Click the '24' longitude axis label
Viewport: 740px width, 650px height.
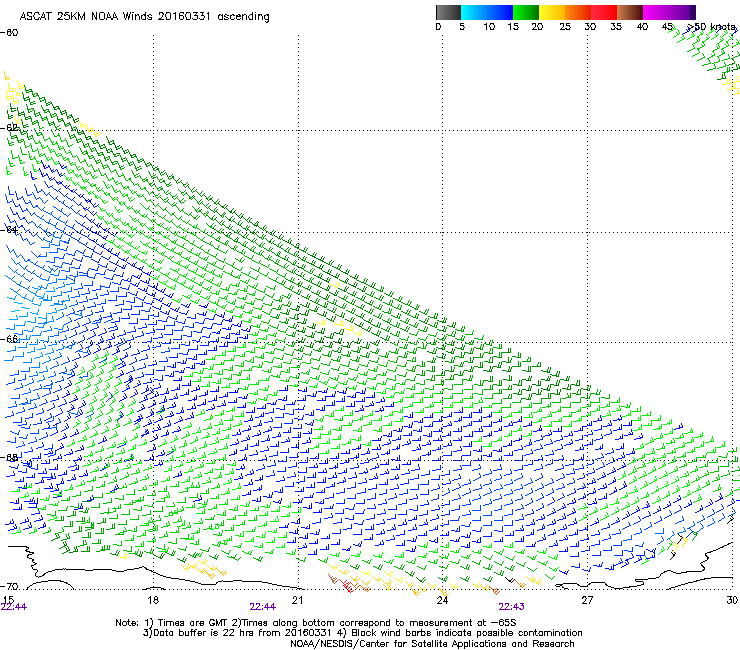pos(442,600)
